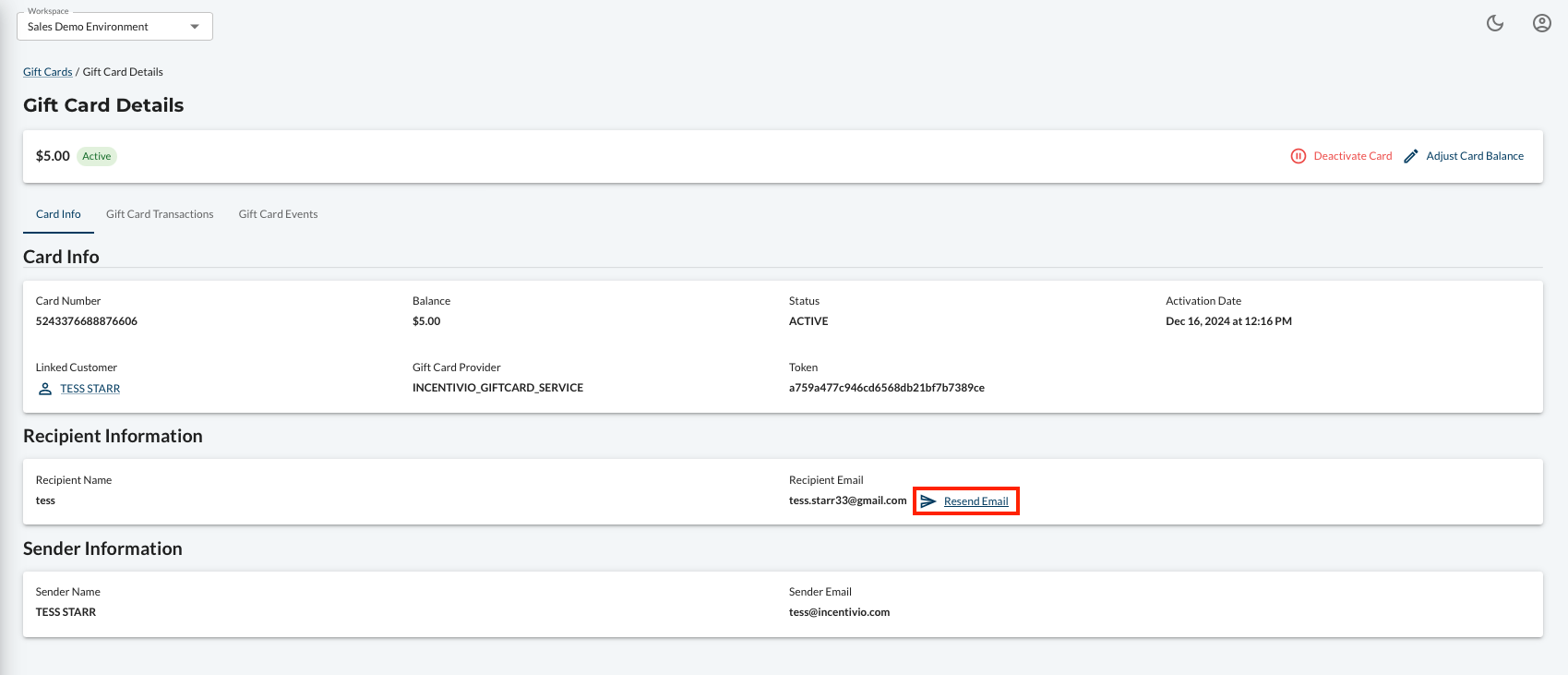Click the recipient email tess.starr33@gmail.com
The height and width of the screenshot is (675, 1568).
[x=847, y=500]
